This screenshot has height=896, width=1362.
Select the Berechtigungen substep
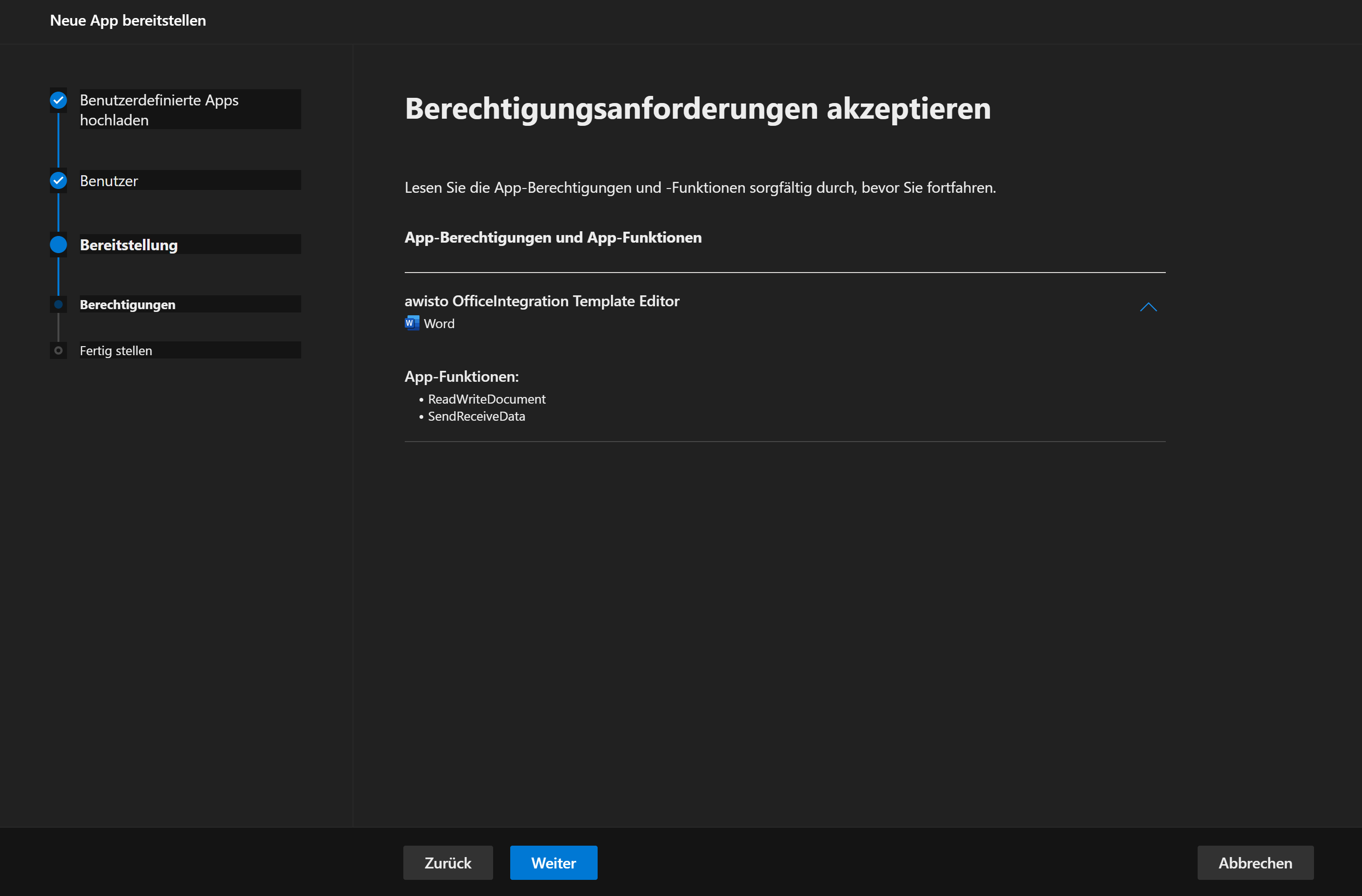190,304
